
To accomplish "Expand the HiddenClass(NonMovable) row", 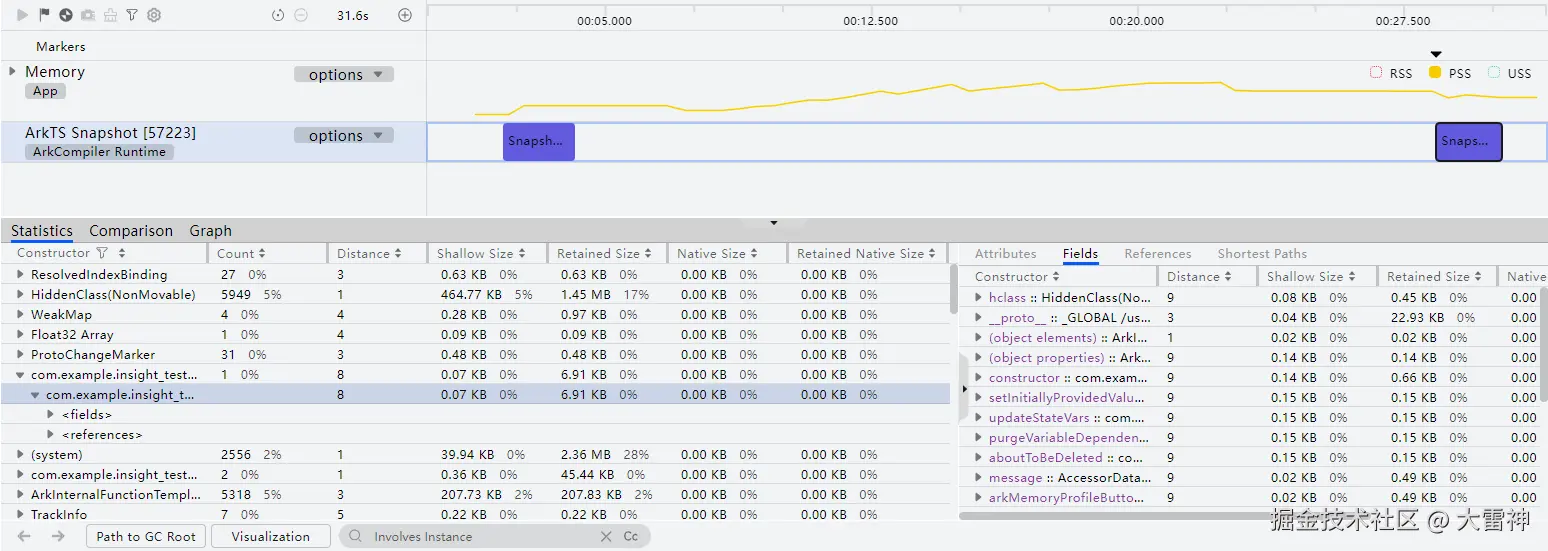I will [x=20, y=294].
